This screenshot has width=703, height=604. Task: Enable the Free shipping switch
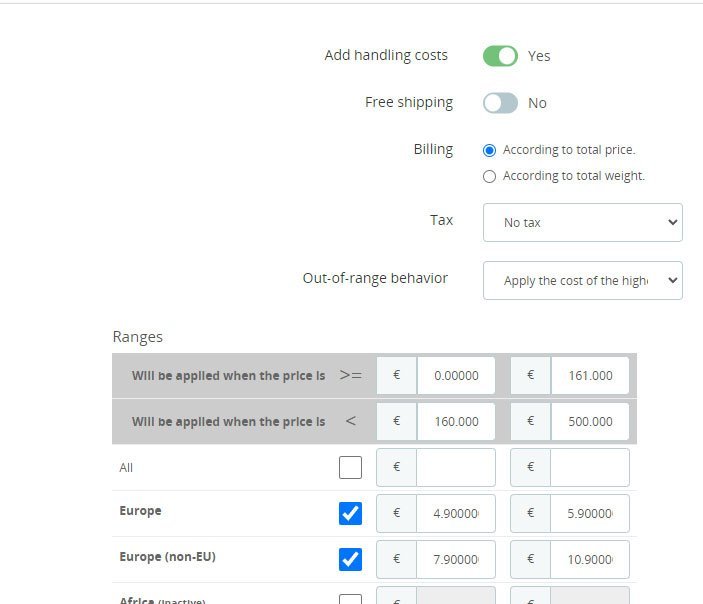[x=500, y=103]
